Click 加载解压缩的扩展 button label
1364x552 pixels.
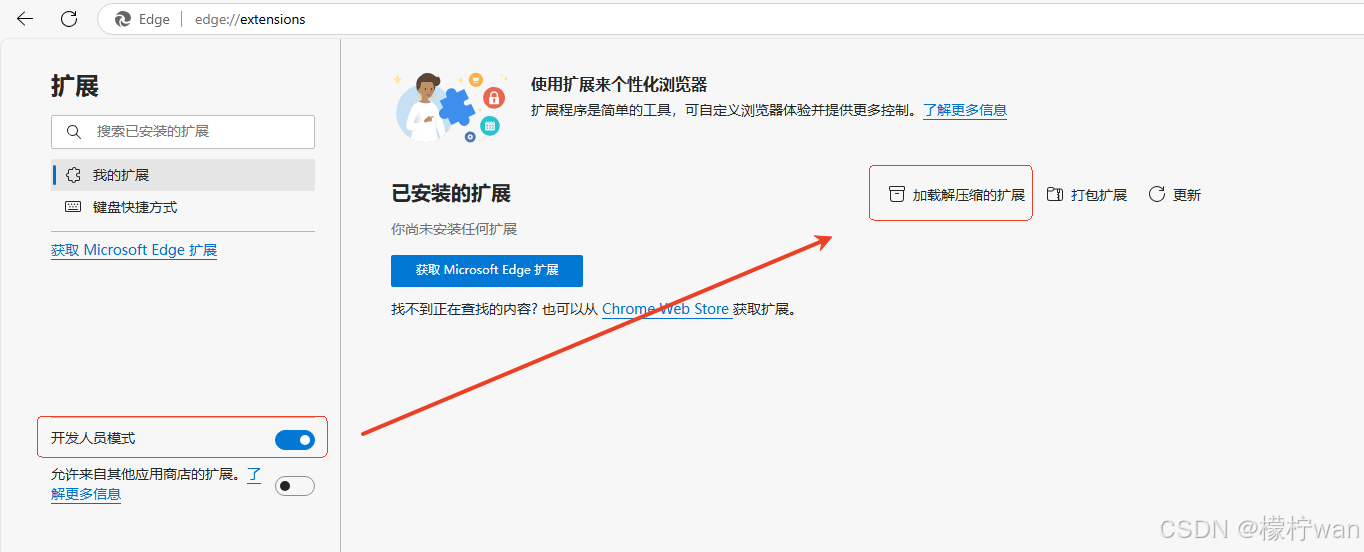pyautogui.click(x=969, y=195)
